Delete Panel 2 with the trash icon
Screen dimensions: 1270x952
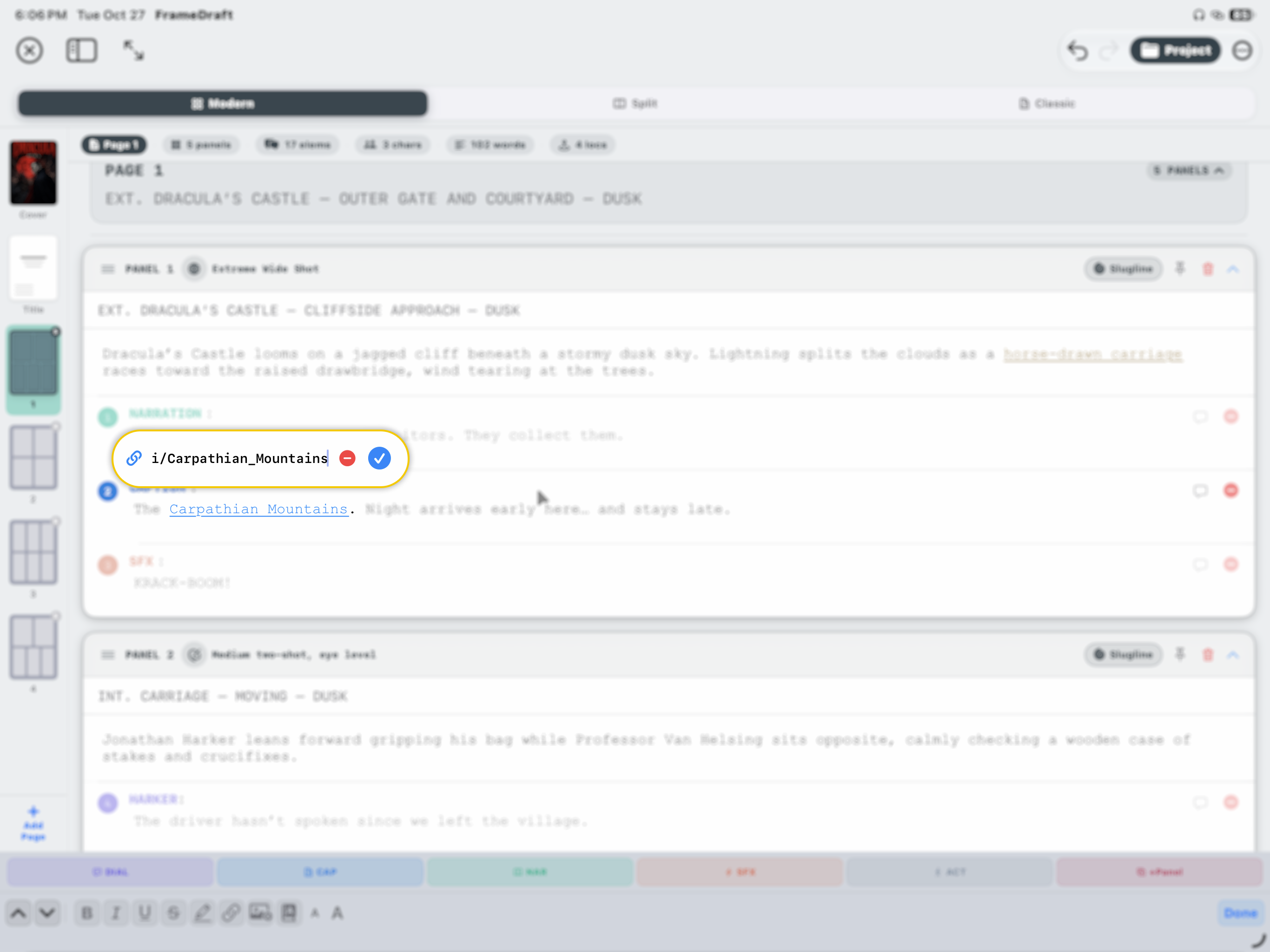(x=1208, y=654)
